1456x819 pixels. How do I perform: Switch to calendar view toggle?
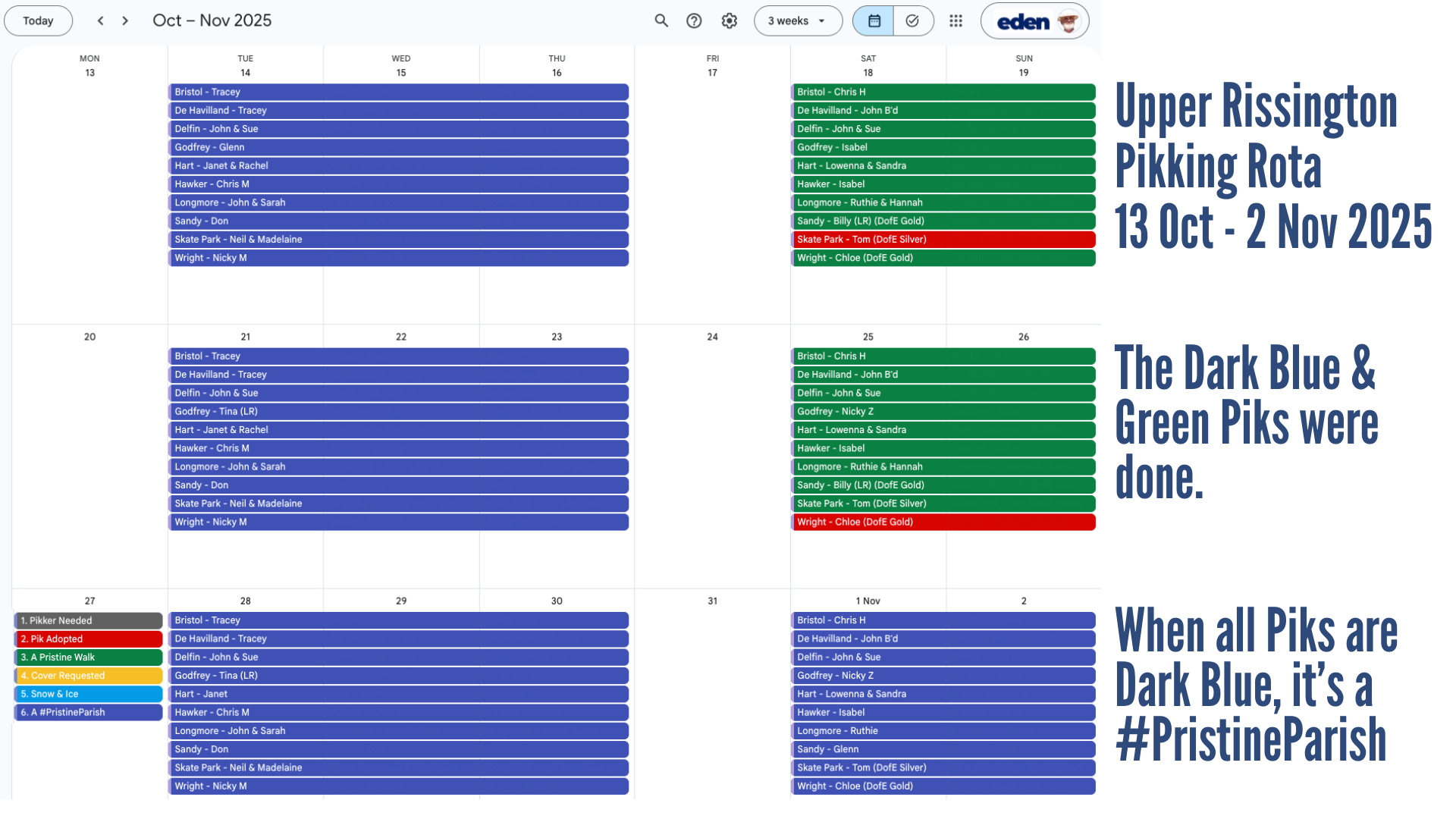pyautogui.click(x=874, y=20)
